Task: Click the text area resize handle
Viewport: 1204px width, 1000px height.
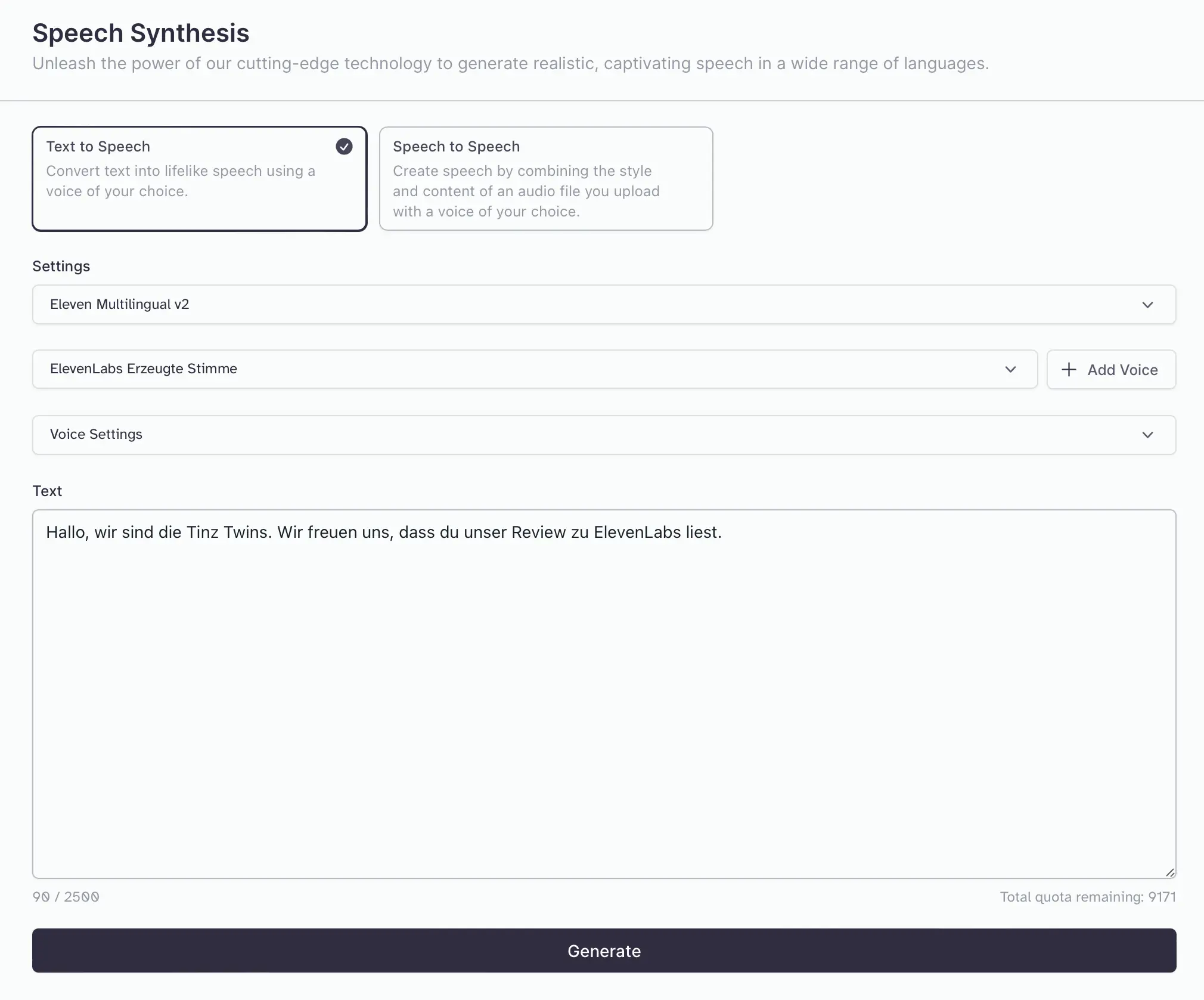Action: (x=1170, y=872)
